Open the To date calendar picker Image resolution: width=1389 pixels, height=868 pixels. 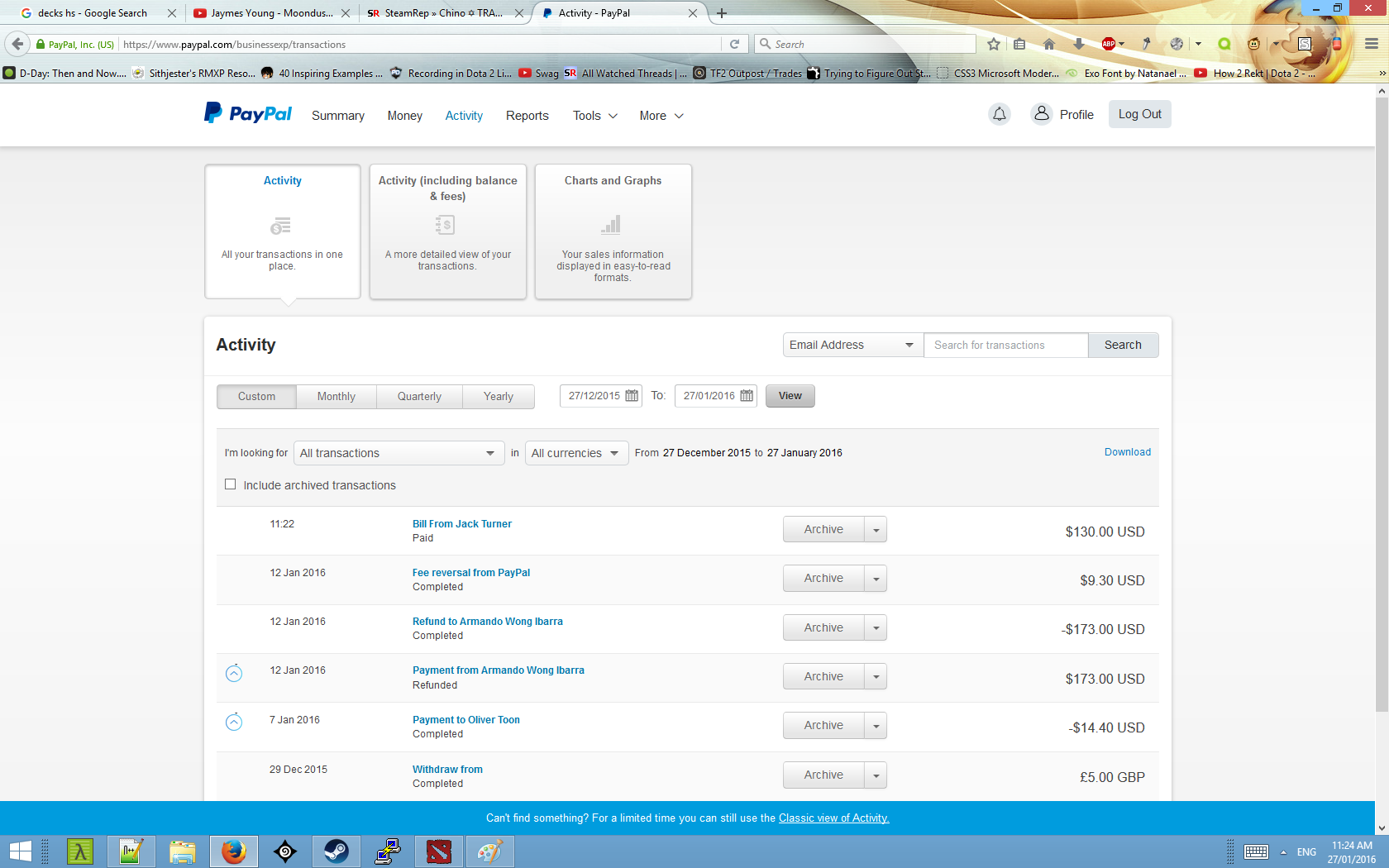point(747,396)
